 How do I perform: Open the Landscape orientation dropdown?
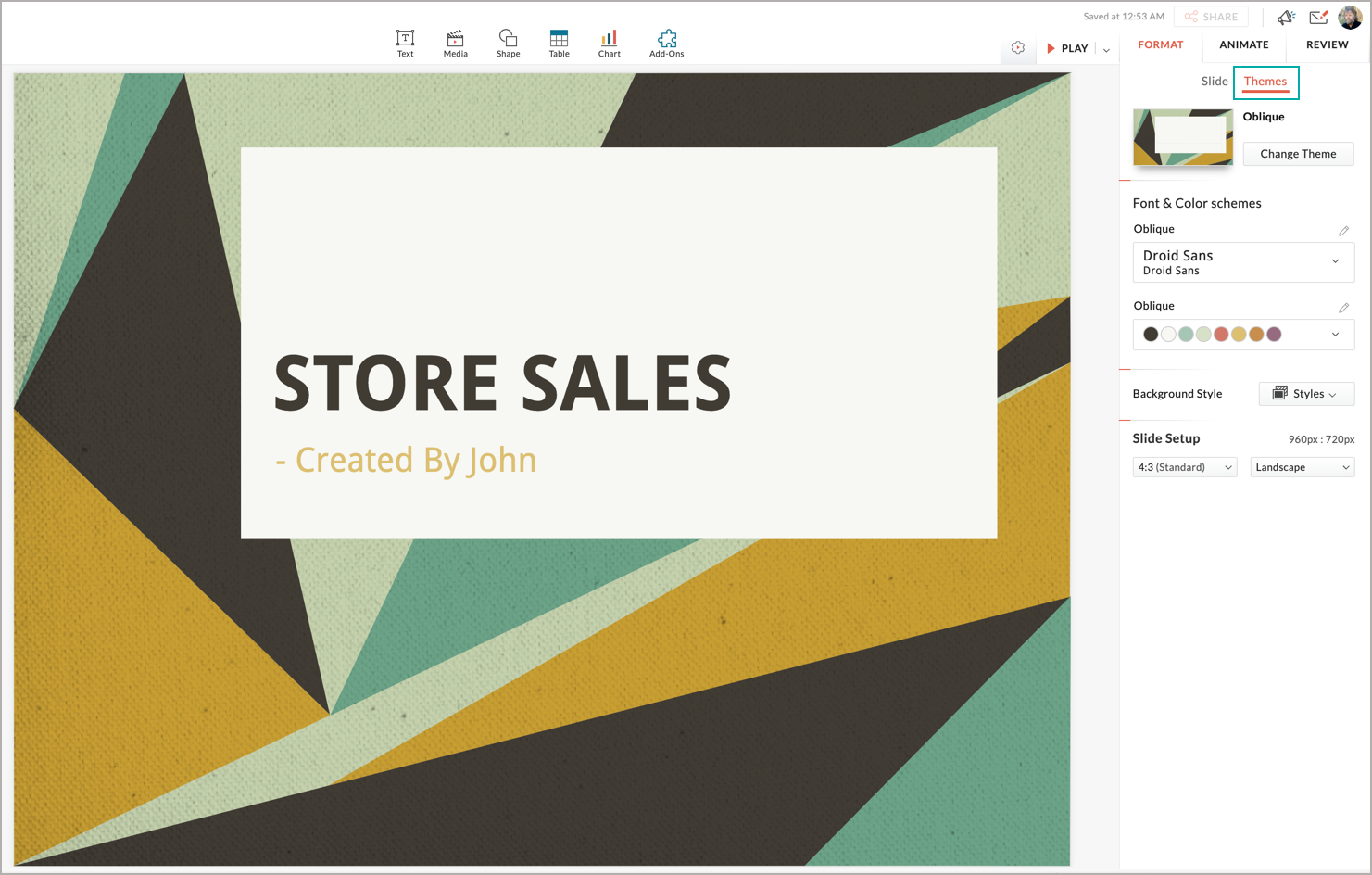pyautogui.click(x=1303, y=467)
